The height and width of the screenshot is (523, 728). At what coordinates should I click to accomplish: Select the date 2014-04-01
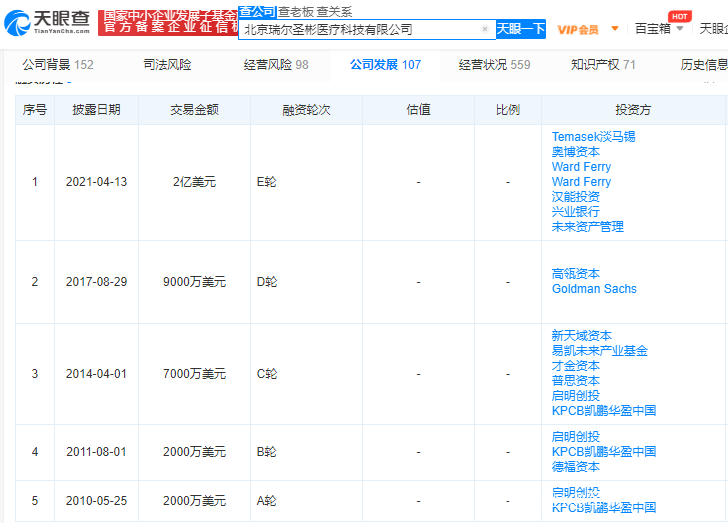pyautogui.click(x=97, y=374)
